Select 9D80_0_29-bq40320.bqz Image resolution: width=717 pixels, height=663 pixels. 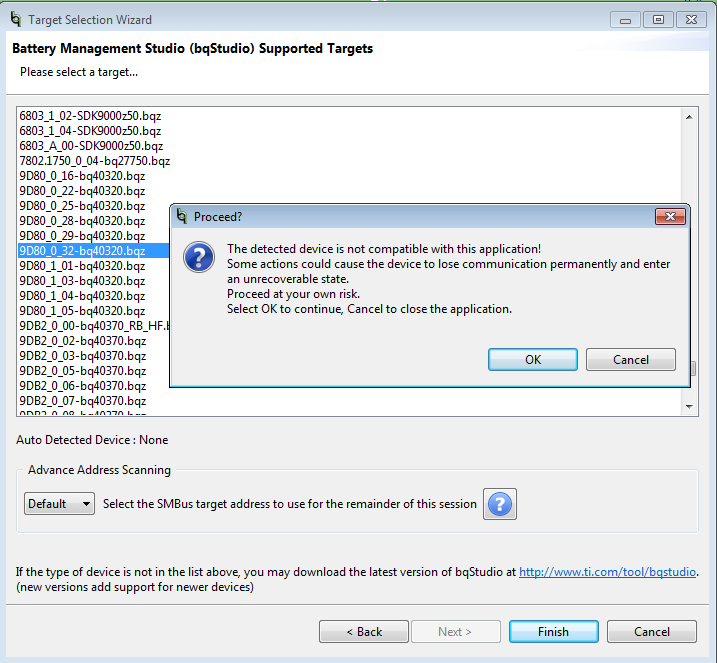coord(82,236)
